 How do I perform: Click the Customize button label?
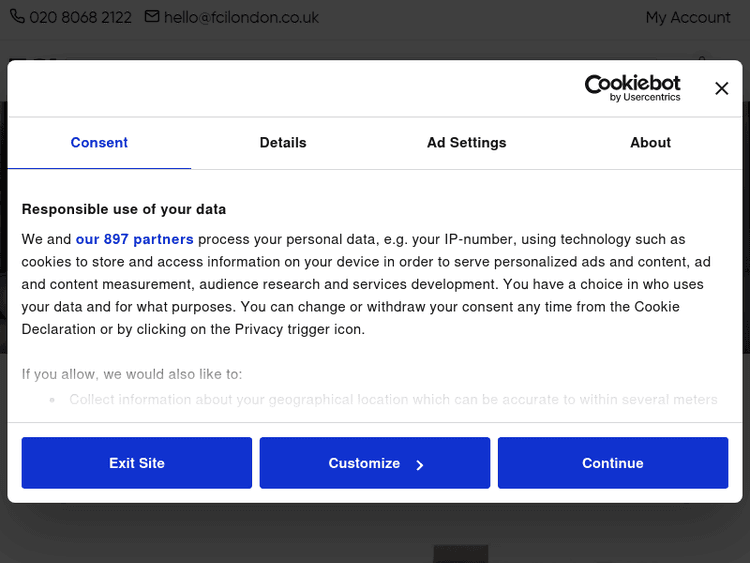click(x=364, y=463)
